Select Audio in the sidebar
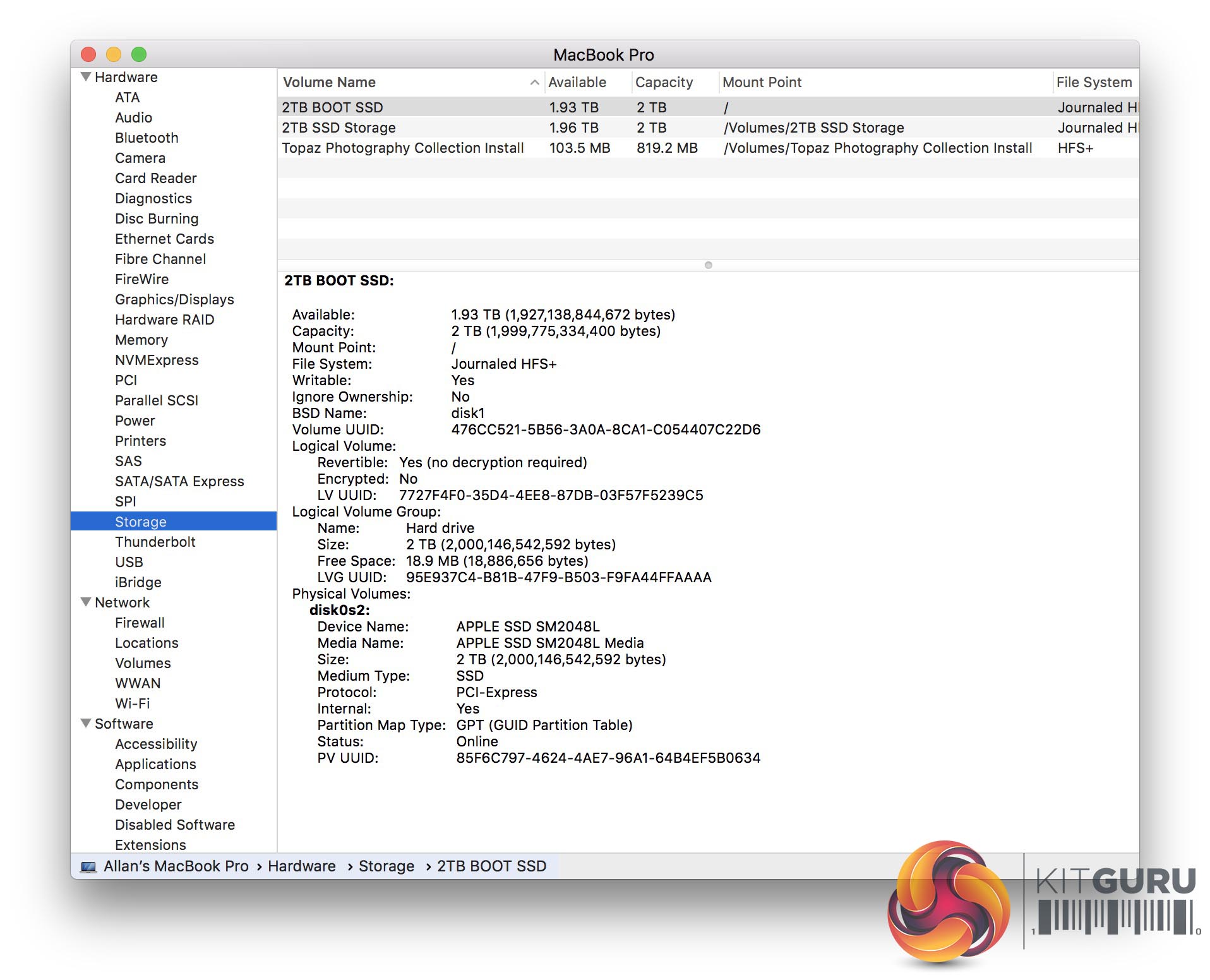This screenshot has width=1210, height=980. click(133, 117)
